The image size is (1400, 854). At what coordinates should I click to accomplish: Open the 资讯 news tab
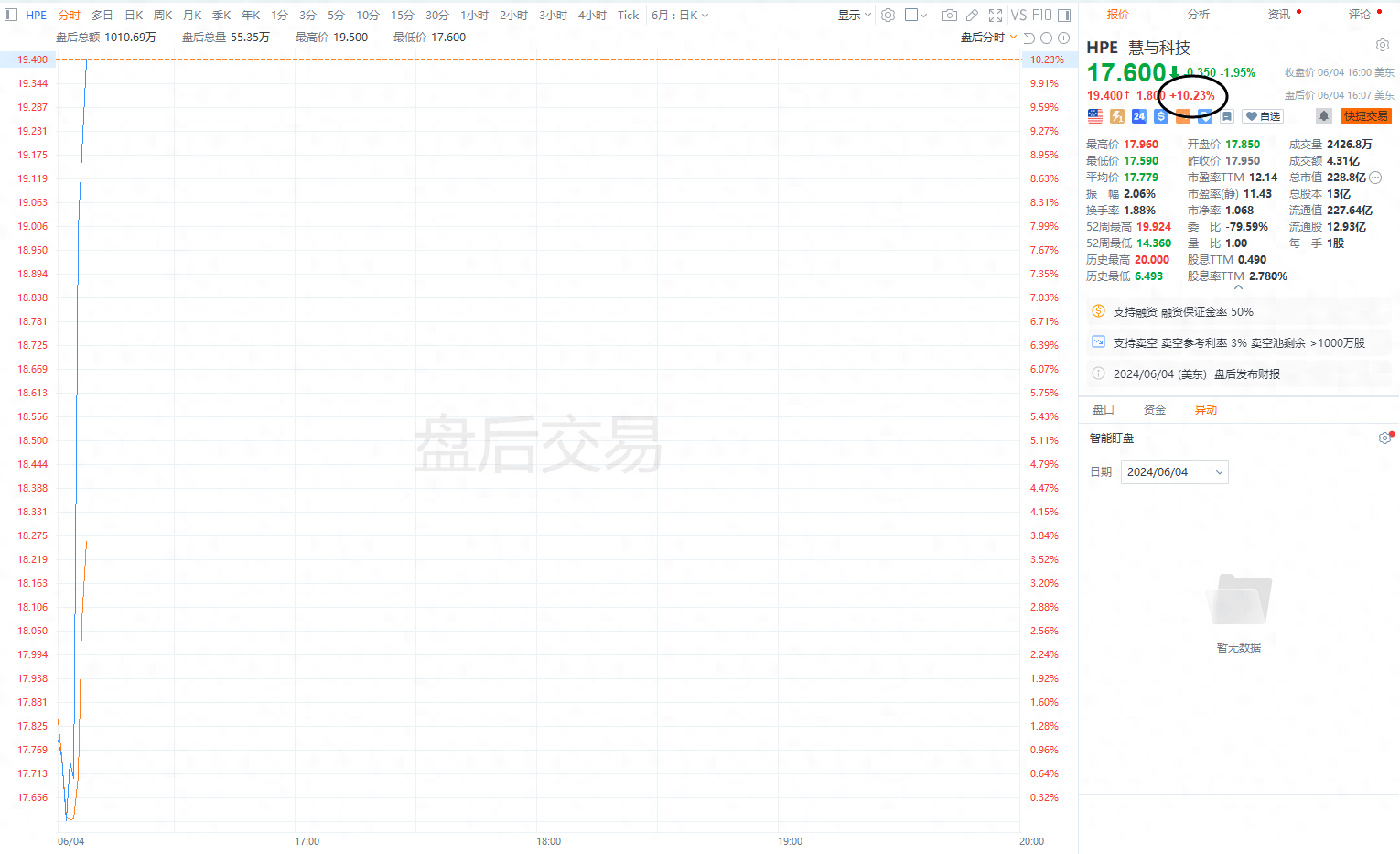coord(1279,14)
